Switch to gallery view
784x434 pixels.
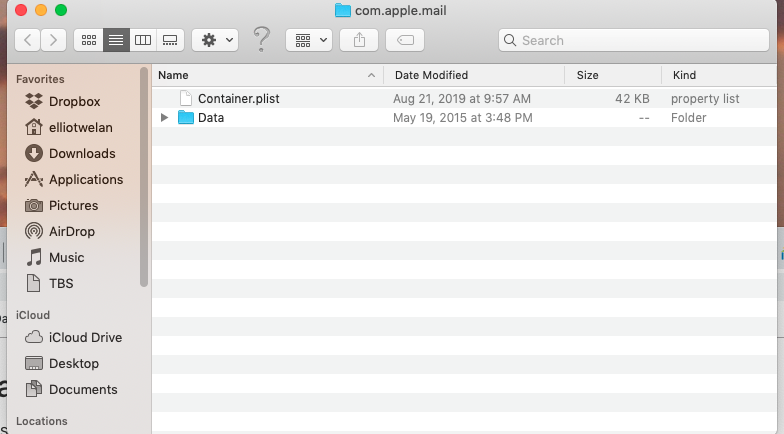click(170, 40)
